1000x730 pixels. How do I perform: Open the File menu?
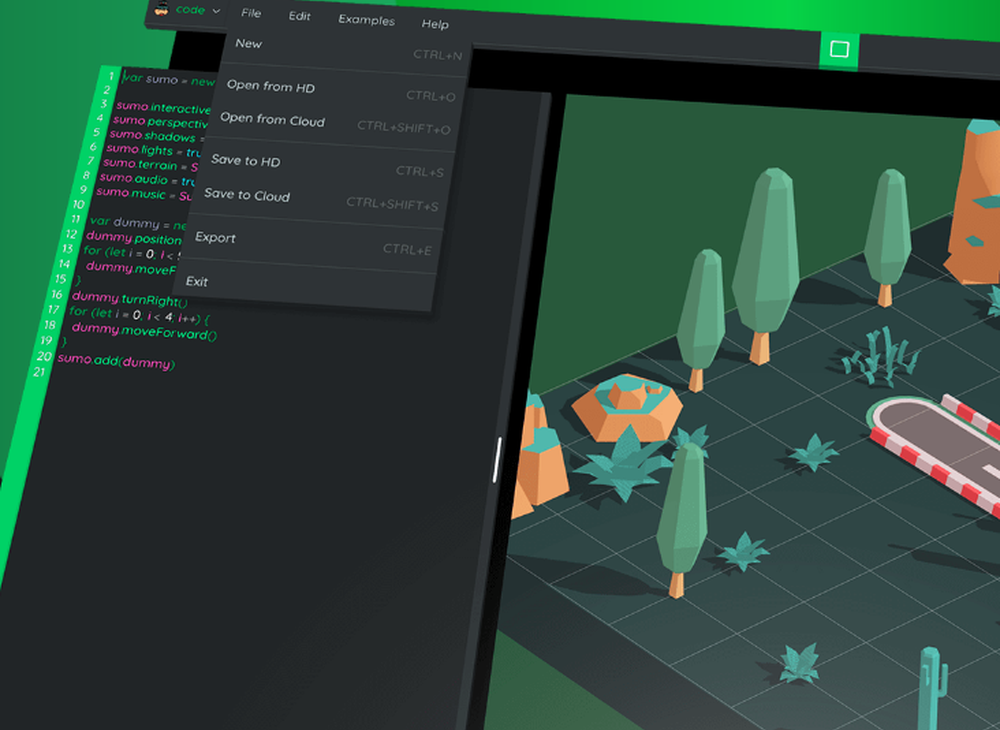pos(251,13)
